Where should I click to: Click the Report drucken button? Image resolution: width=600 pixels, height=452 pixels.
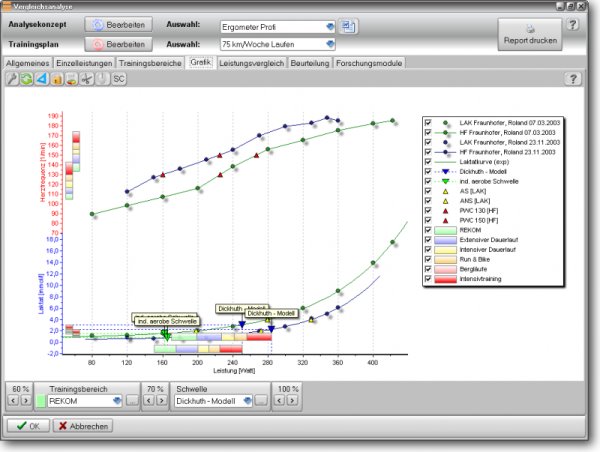click(x=530, y=34)
